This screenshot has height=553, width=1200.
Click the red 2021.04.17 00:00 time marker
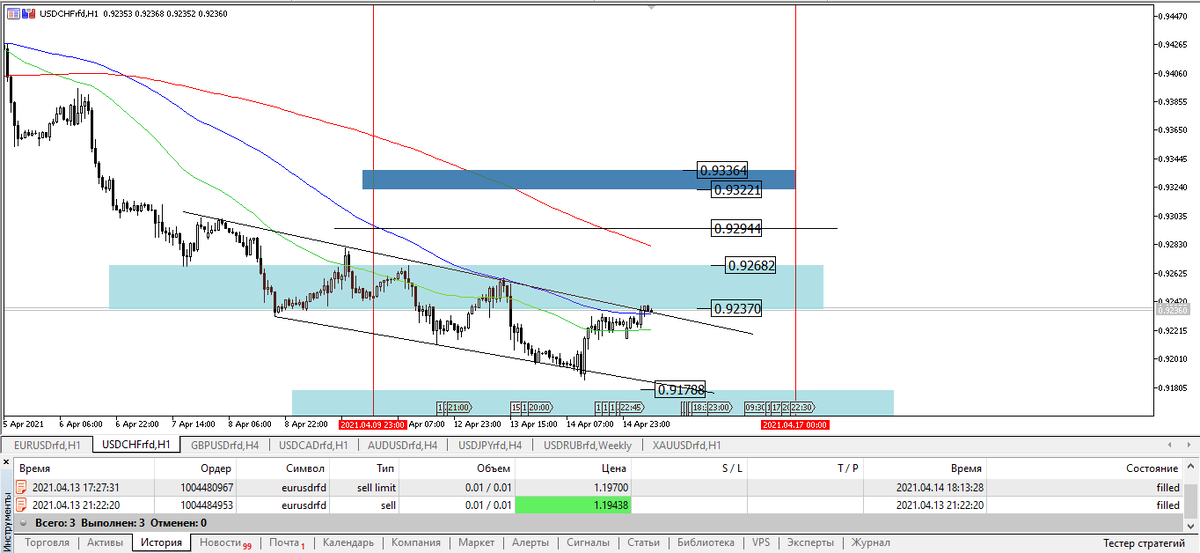pos(794,425)
